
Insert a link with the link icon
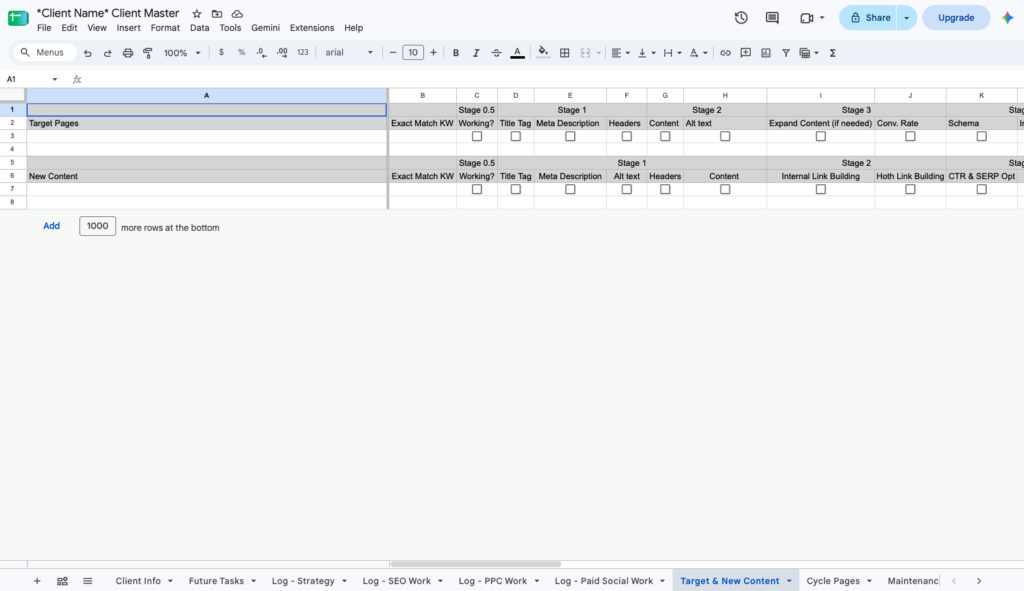pyautogui.click(x=726, y=53)
